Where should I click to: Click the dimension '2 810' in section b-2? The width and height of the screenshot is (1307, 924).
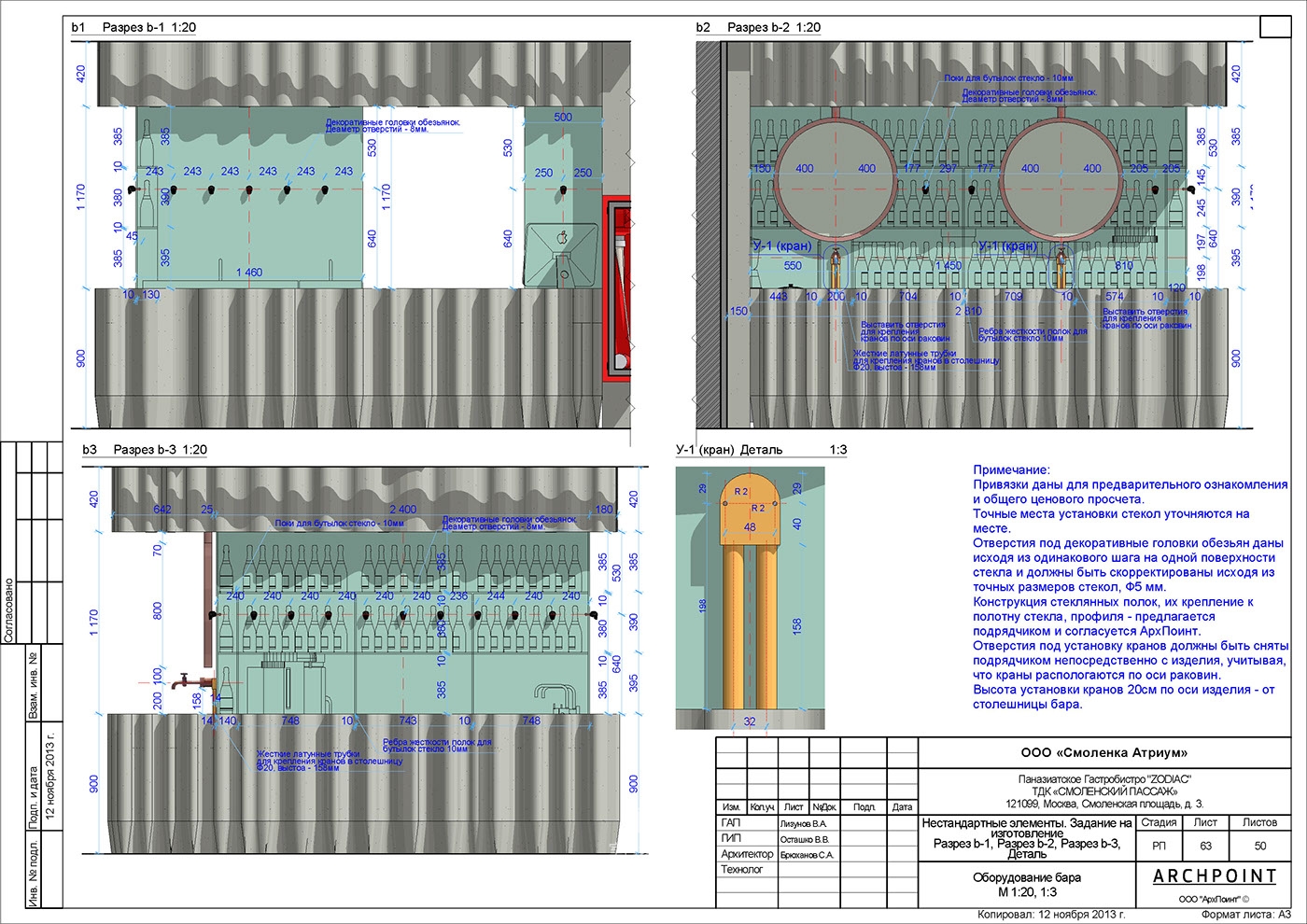coord(968,311)
